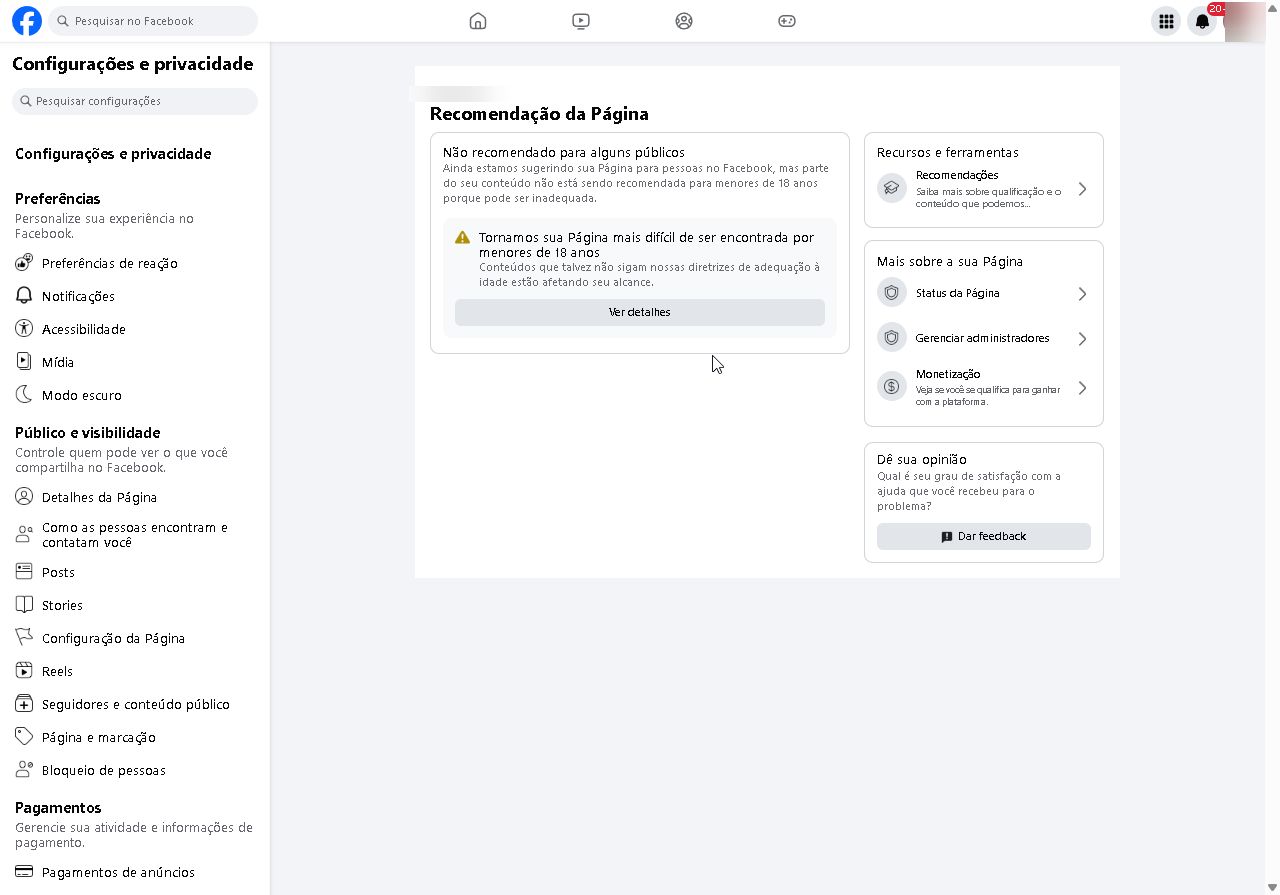Click the yellow warning triangle icon
This screenshot has width=1280, height=895.
[x=462, y=238]
